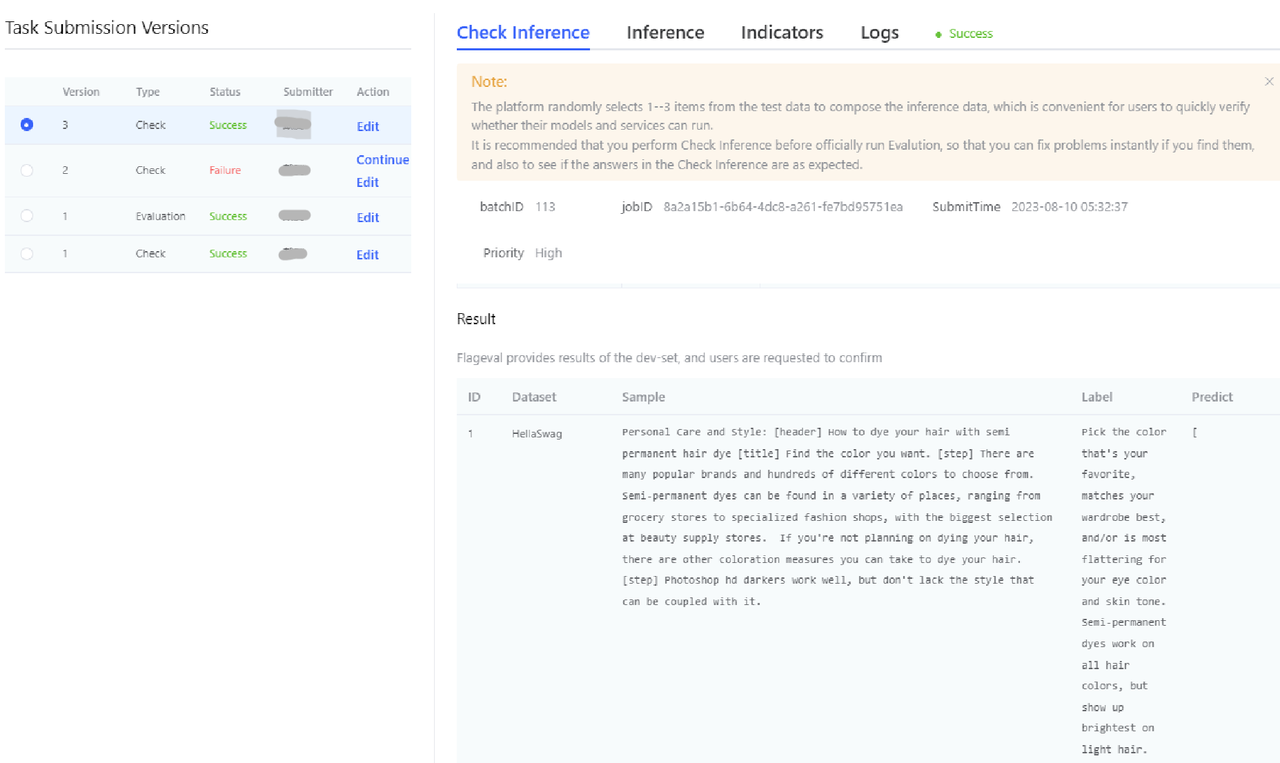Select the last version 1 Check radio button

click(27, 254)
